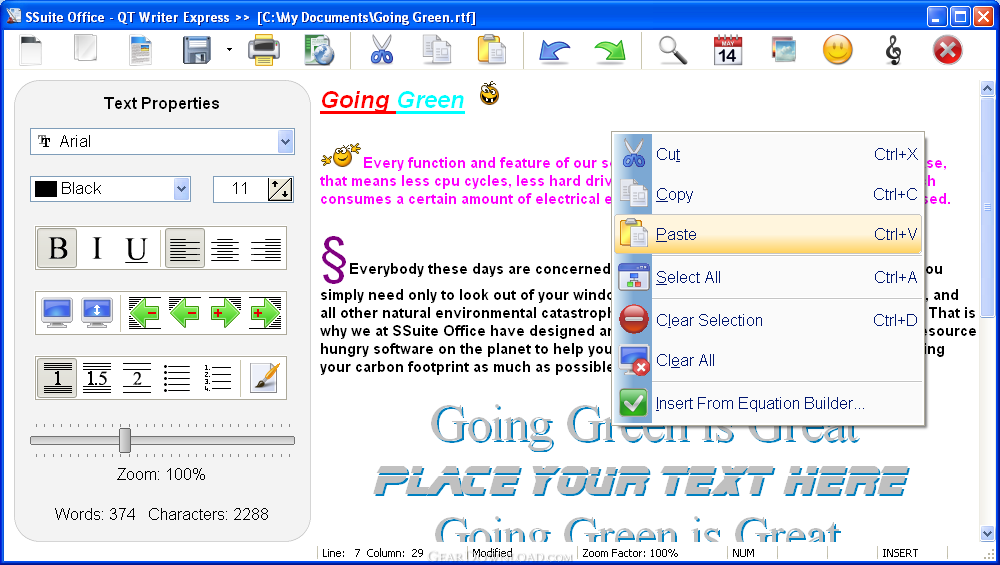This screenshot has width=1000, height=565.
Task: Click the 'Zoom: 100%' label
Action: (161, 474)
